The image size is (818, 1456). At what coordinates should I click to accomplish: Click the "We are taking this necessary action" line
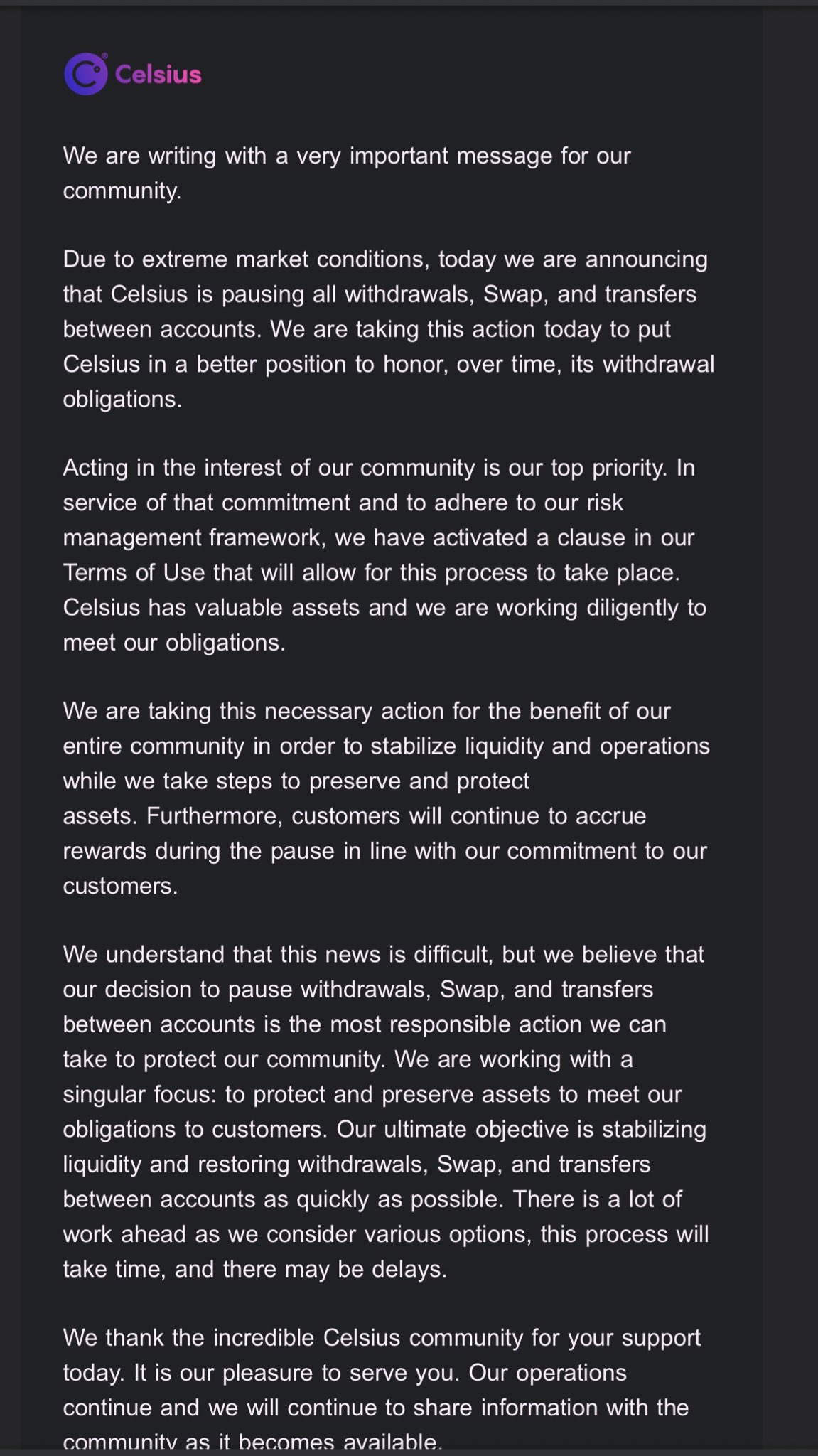click(367, 711)
